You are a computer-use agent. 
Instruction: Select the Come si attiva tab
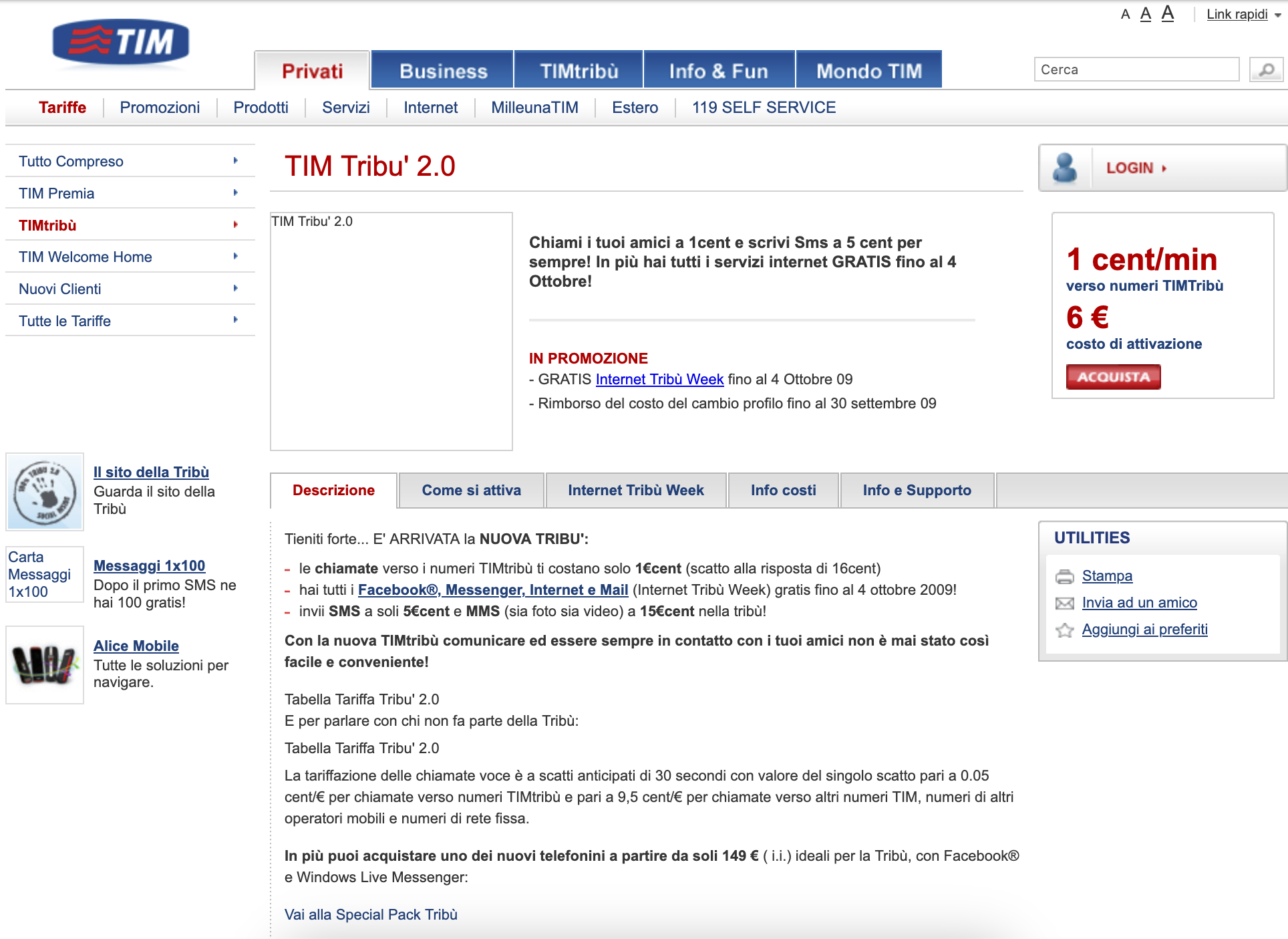pyautogui.click(x=472, y=491)
